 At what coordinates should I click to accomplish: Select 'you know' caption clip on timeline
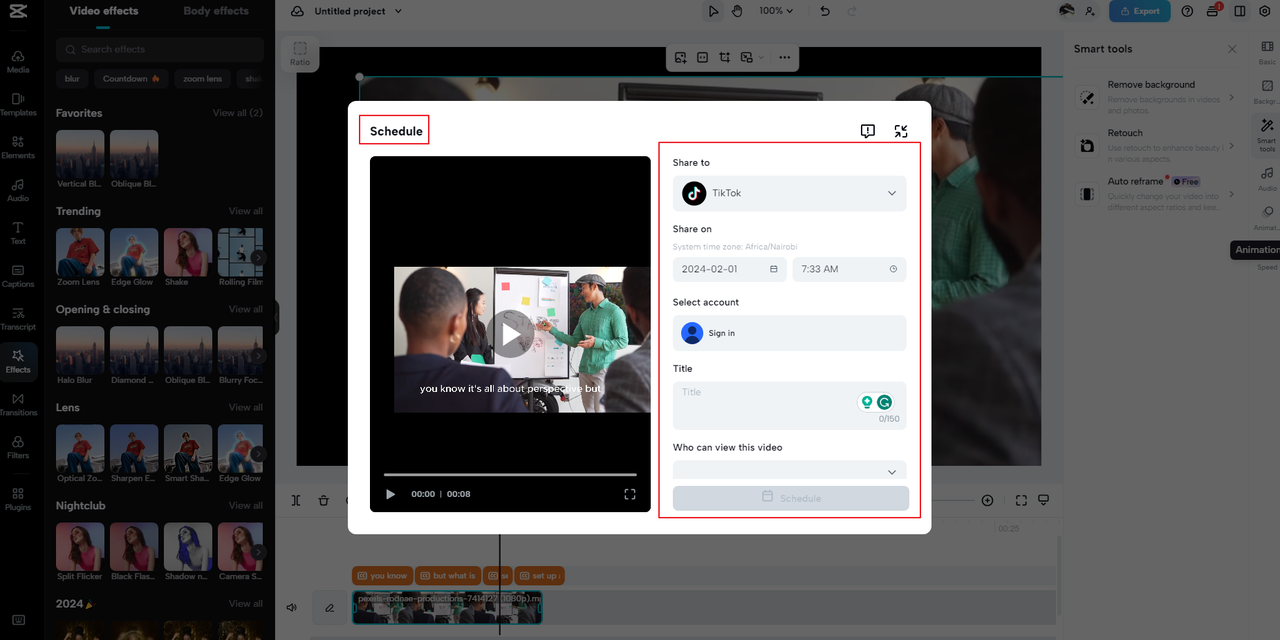point(381,576)
